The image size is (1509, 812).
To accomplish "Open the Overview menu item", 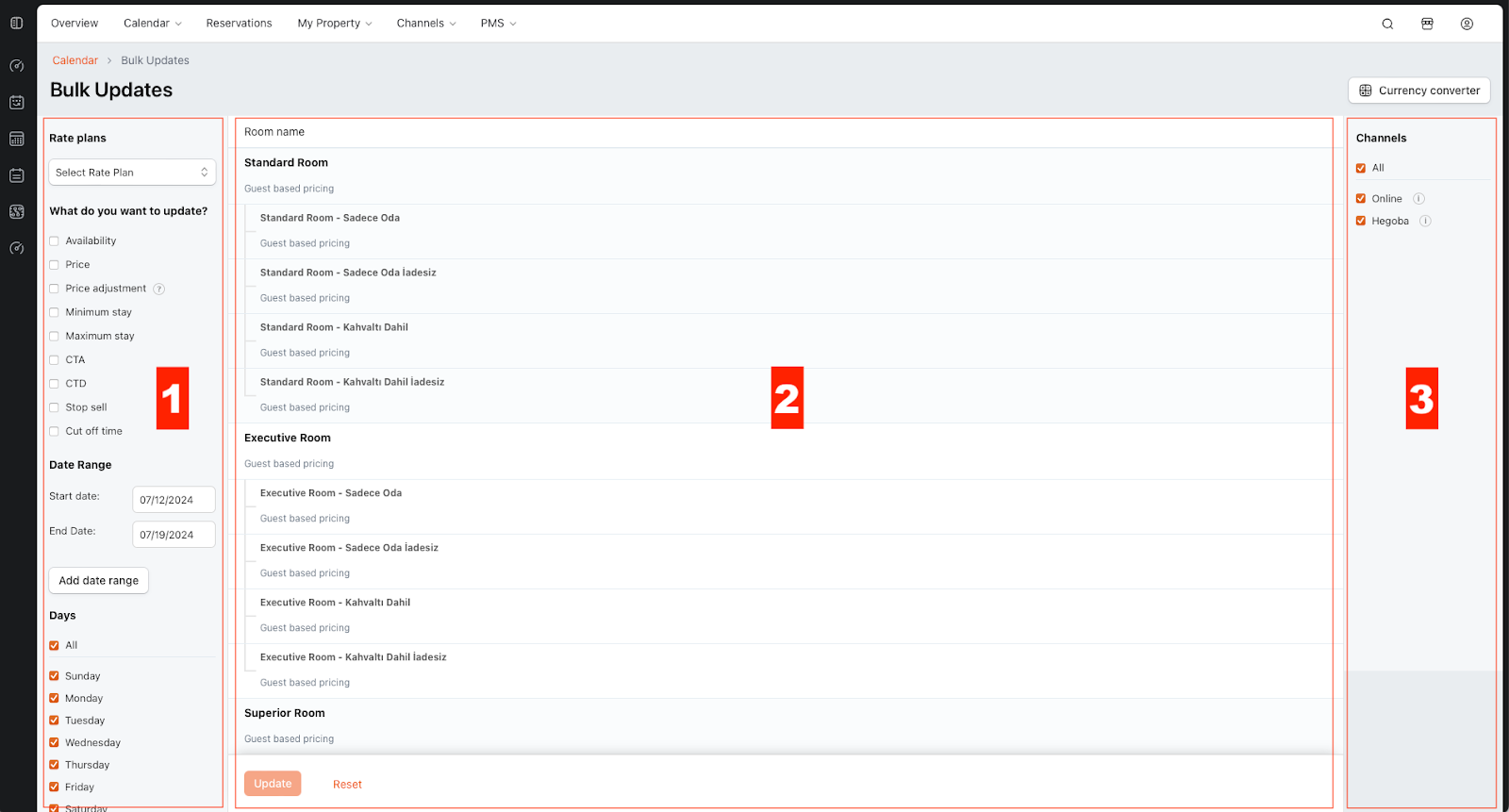I will 75,24.
